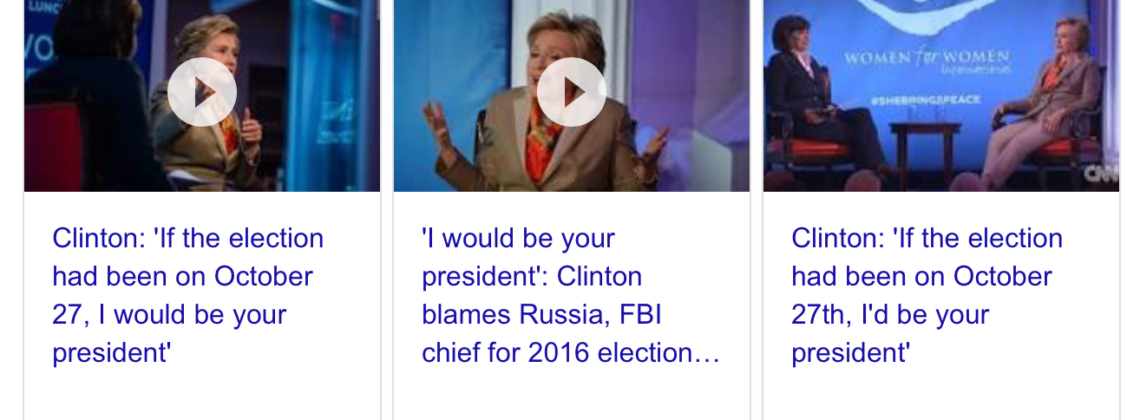Play the middle video blaming Russia, FBI
Viewport: 1140px width, 420px height.
571,92
